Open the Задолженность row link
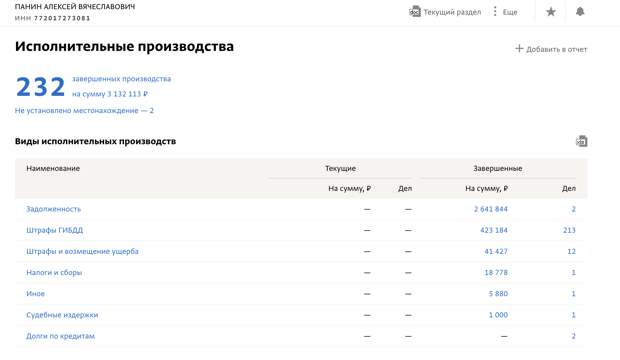This screenshot has width=620, height=360. [x=53, y=209]
